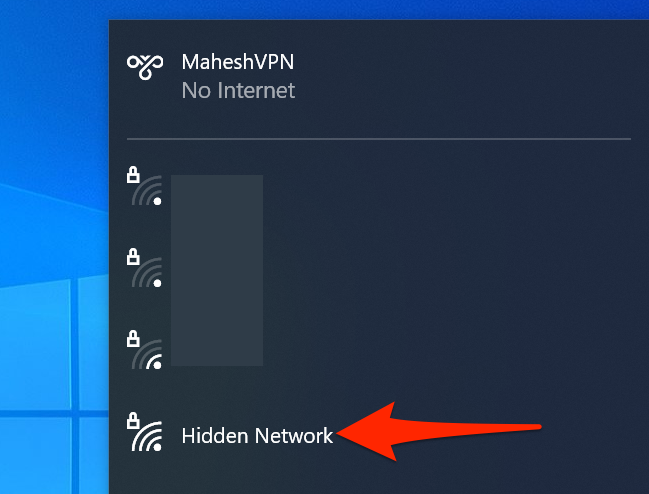Select the Hidden Network entry label
The image size is (649, 494).
(x=257, y=436)
